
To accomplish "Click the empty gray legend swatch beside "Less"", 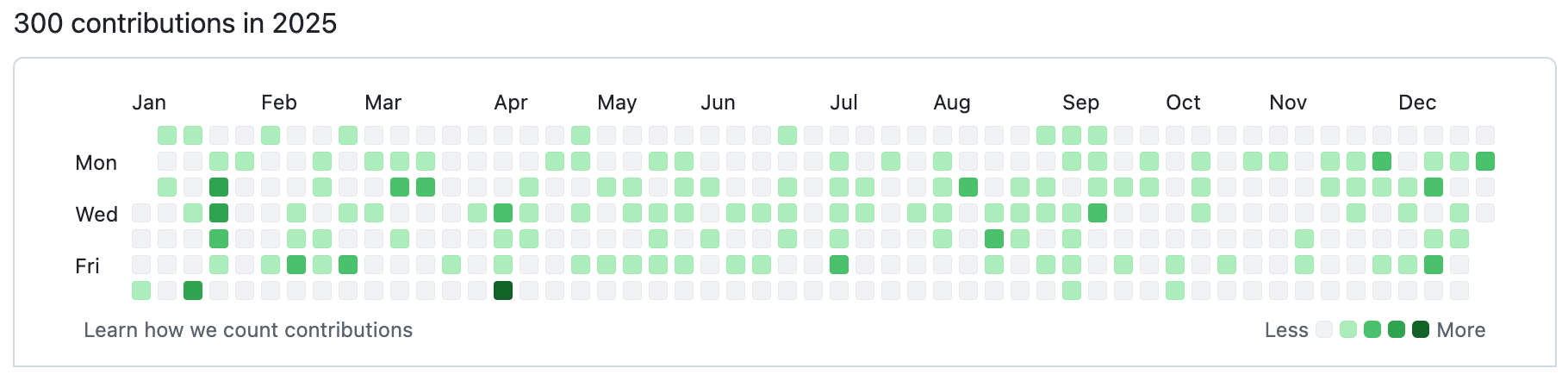I will tap(1324, 329).
